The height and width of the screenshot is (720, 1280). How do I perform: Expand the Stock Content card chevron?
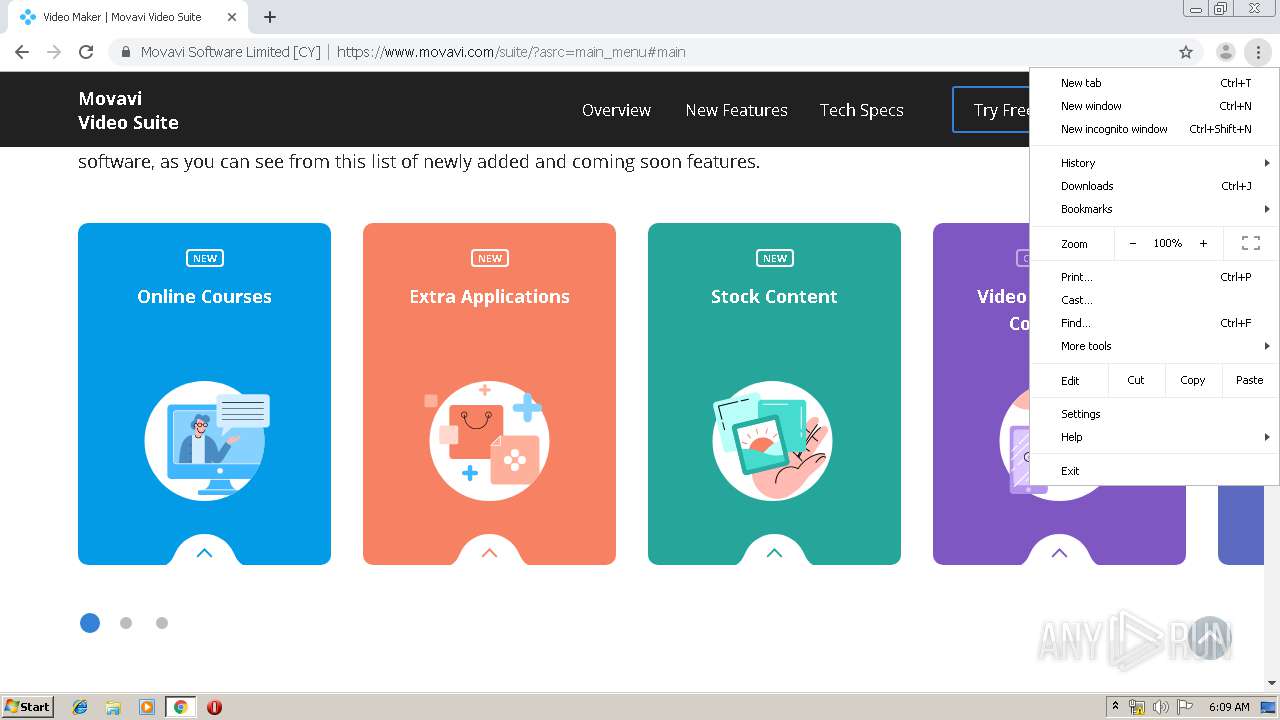pos(774,552)
